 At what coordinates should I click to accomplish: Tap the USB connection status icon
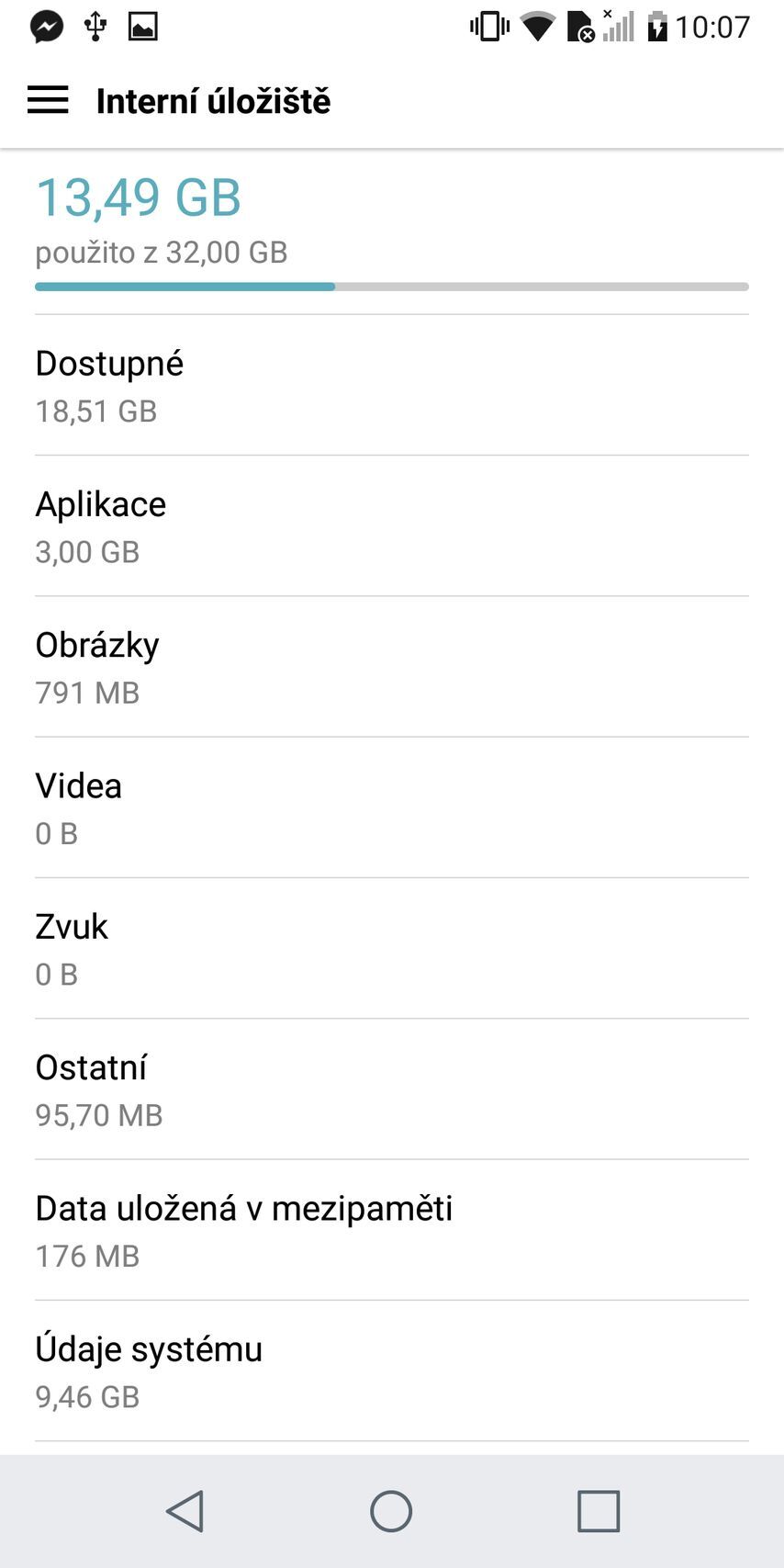pos(95,27)
